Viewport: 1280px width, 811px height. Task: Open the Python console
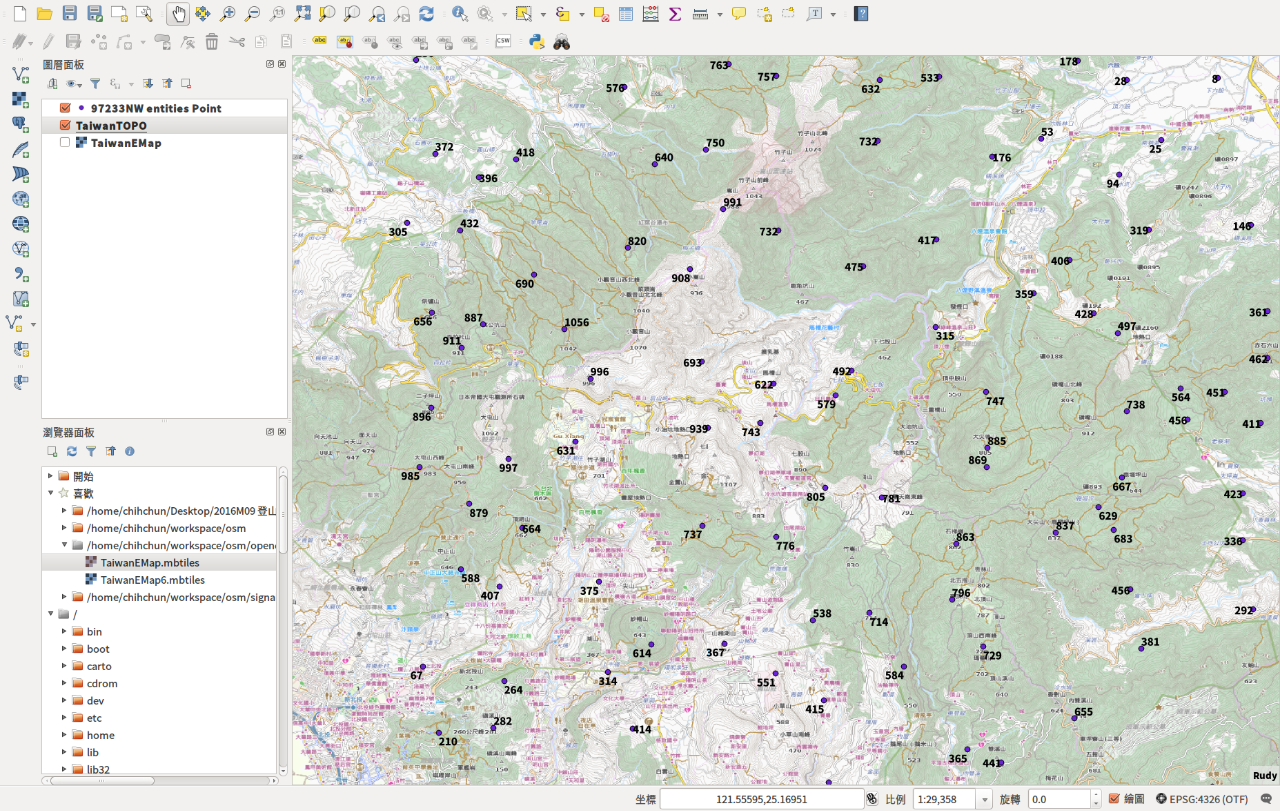click(537, 42)
